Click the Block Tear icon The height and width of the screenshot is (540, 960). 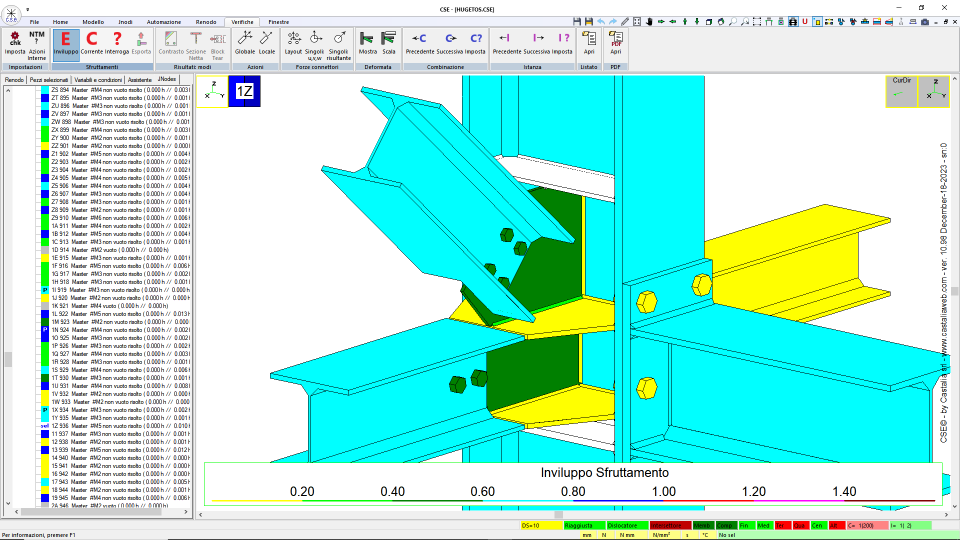[218, 45]
